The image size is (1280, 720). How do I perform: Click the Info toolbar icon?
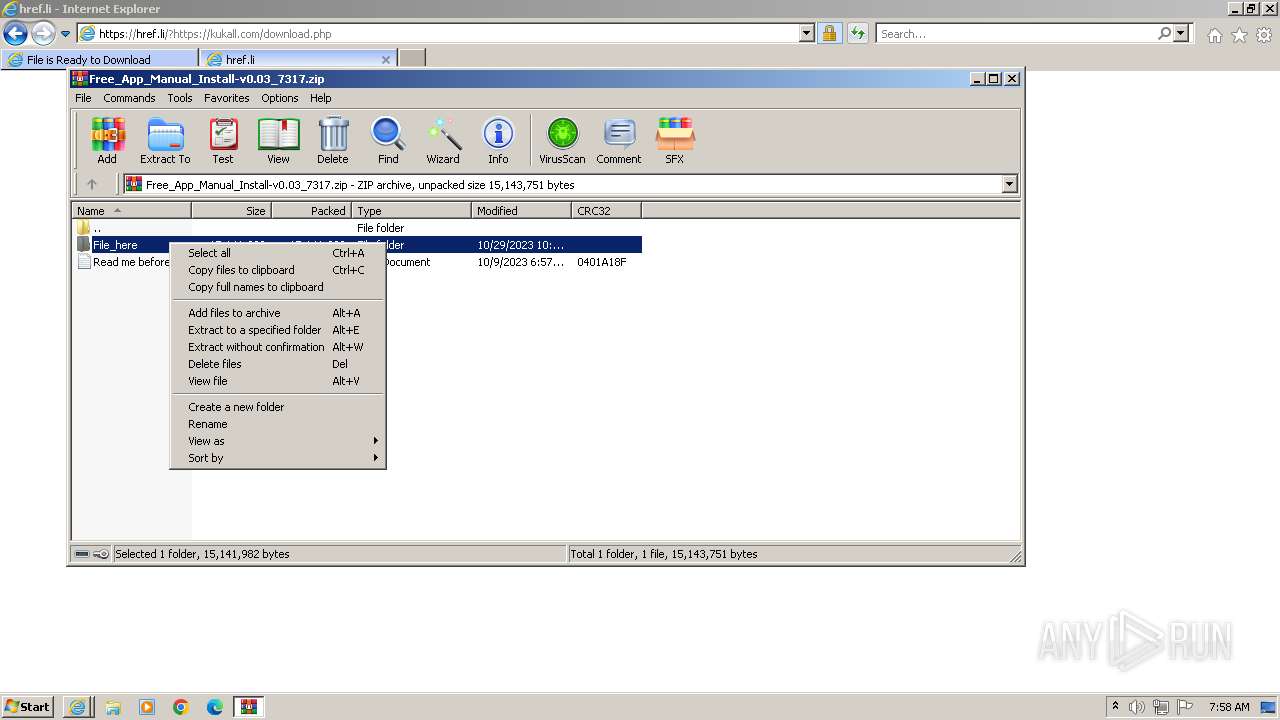tap(498, 140)
